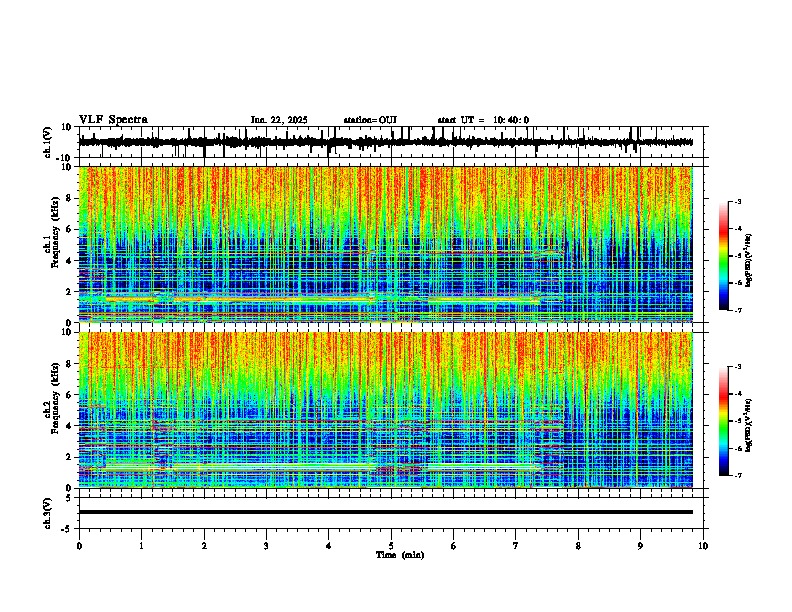The width and height of the screenshot is (792, 612).
Task: Click the ch.1 spectrogram plot
Action: tap(386, 244)
